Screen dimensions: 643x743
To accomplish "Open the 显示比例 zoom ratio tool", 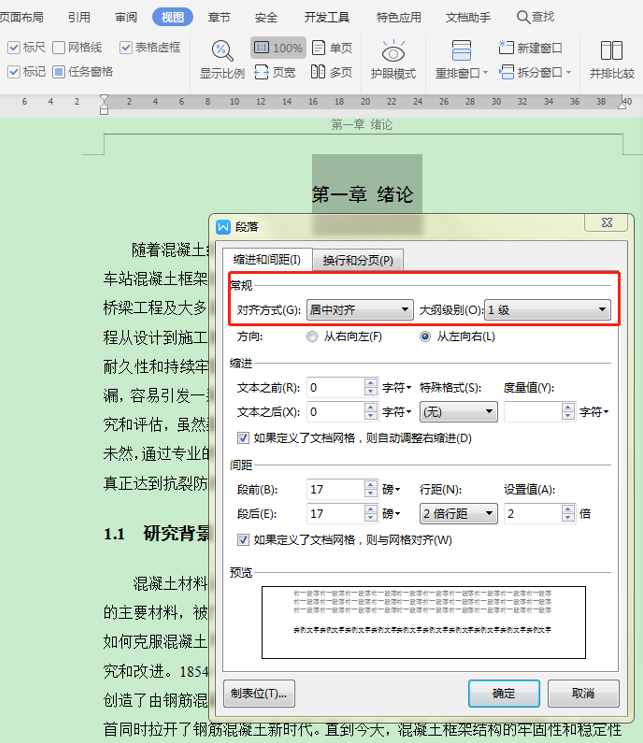I will pos(222,59).
